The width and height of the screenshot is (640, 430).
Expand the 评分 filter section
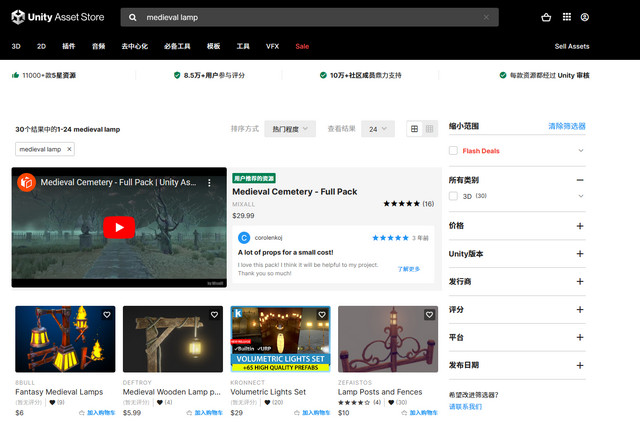click(x=580, y=310)
